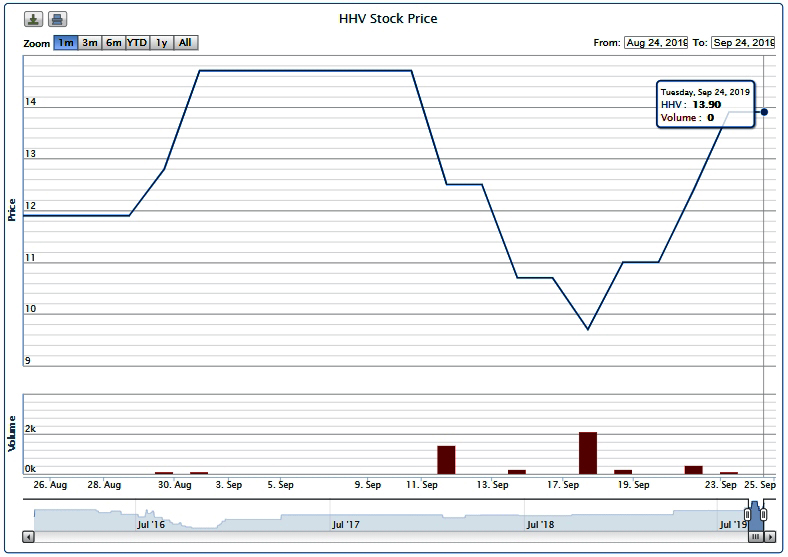This screenshot has height=557, width=788.
Task: Click the tallest volume bar near 17 Sep
Action: point(588,453)
